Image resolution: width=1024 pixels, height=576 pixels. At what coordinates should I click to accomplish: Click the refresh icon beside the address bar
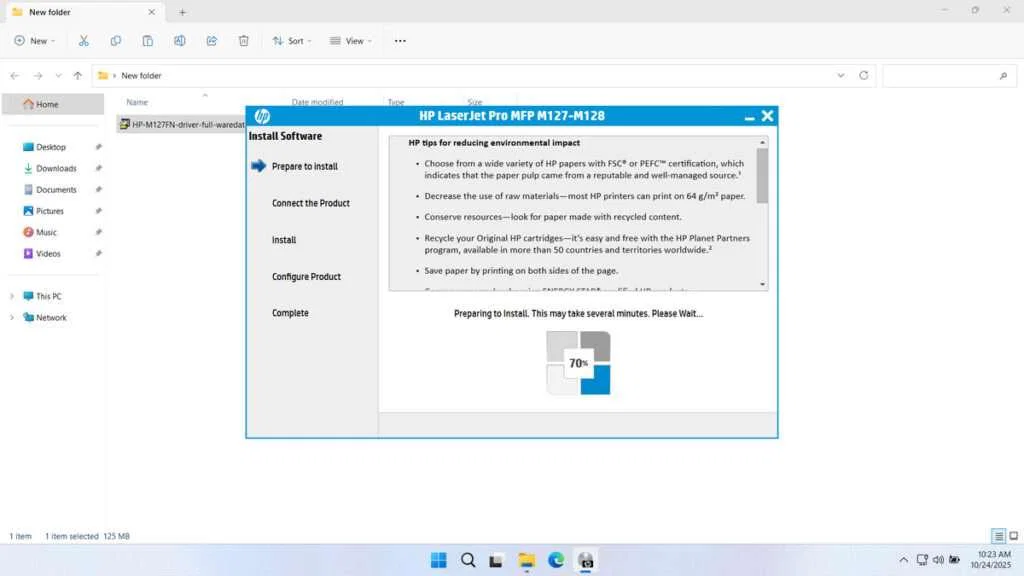pos(863,75)
